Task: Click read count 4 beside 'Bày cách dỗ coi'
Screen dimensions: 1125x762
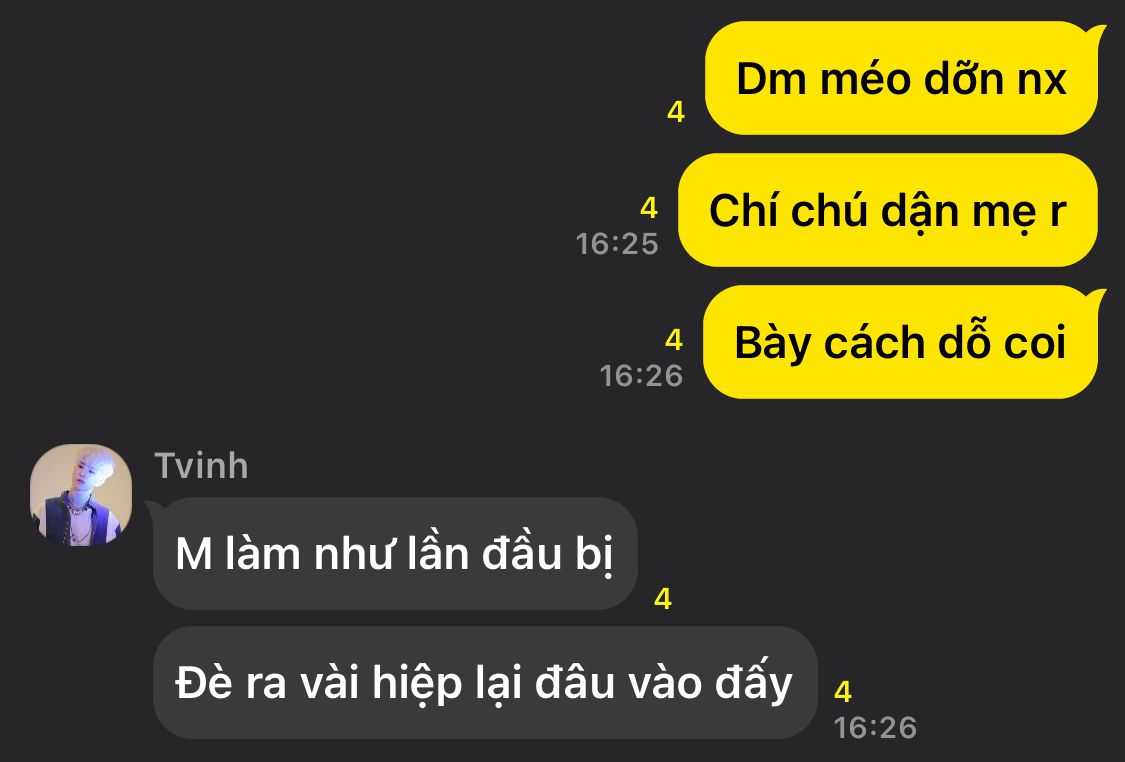Action: point(674,340)
